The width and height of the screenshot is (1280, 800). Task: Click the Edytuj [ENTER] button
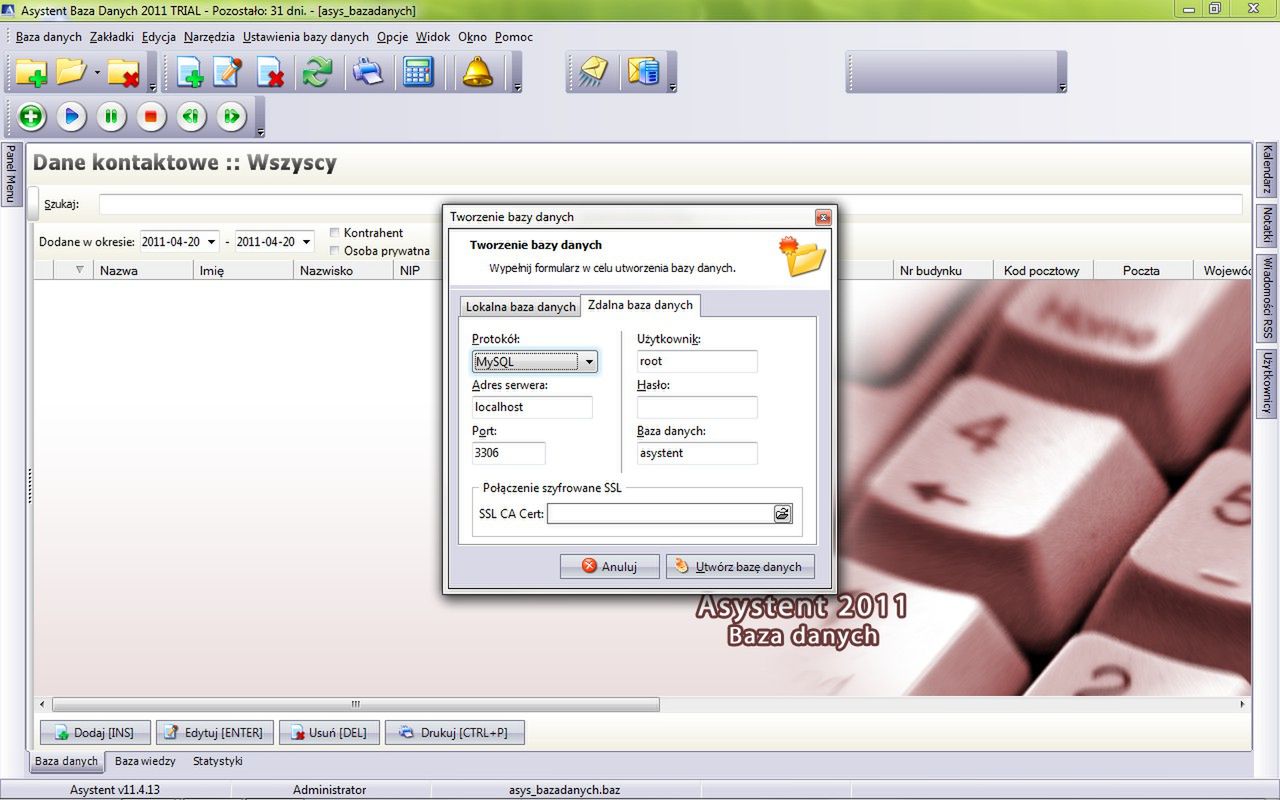click(x=213, y=733)
